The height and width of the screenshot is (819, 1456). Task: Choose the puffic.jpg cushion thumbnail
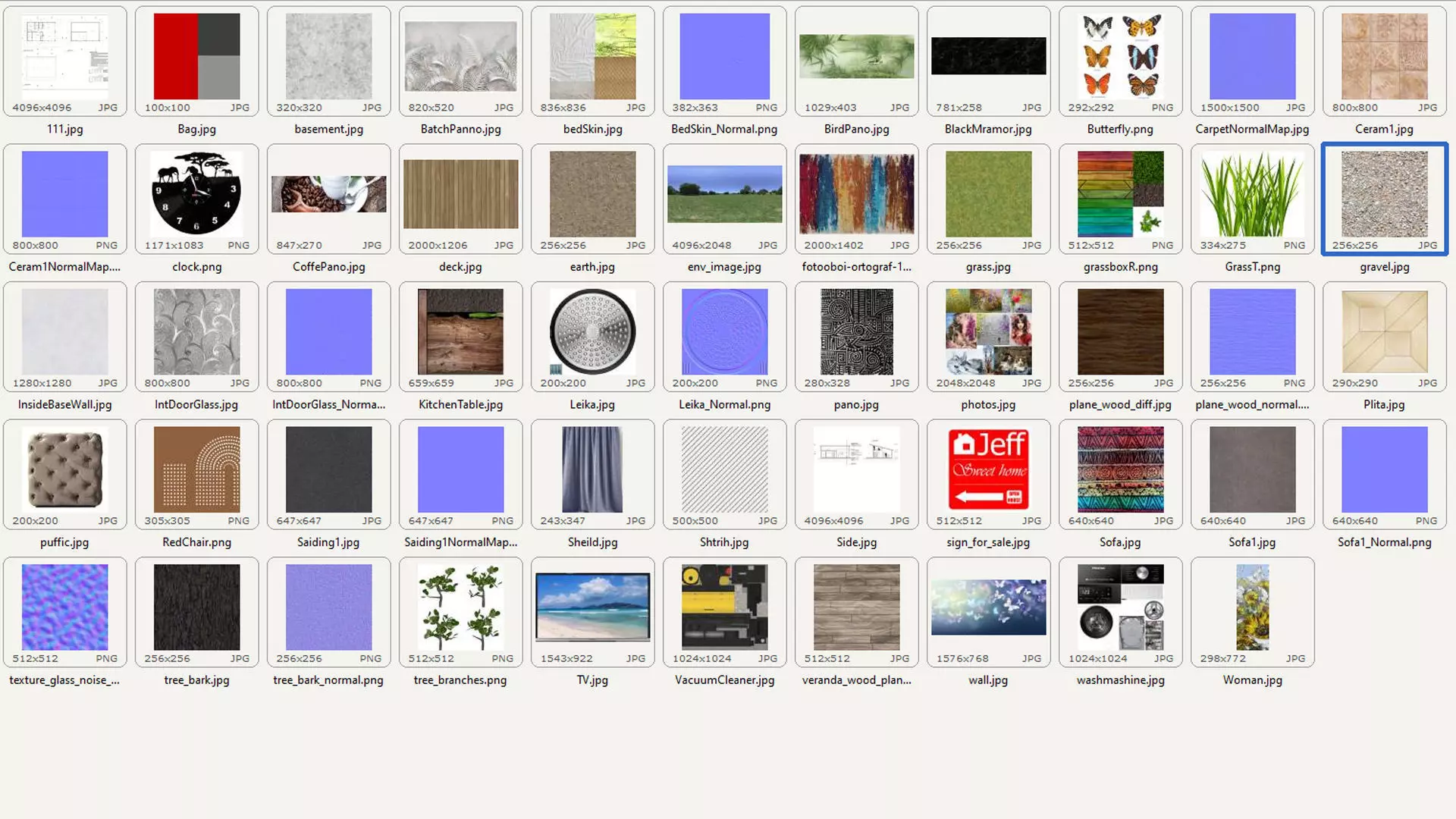pyautogui.click(x=64, y=469)
